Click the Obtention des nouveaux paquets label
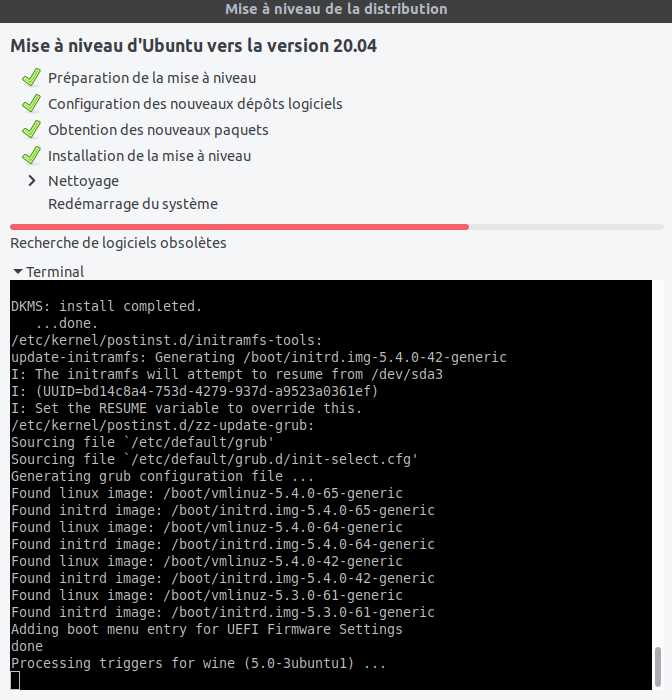This screenshot has height=700, width=672. pyautogui.click(x=158, y=130)
